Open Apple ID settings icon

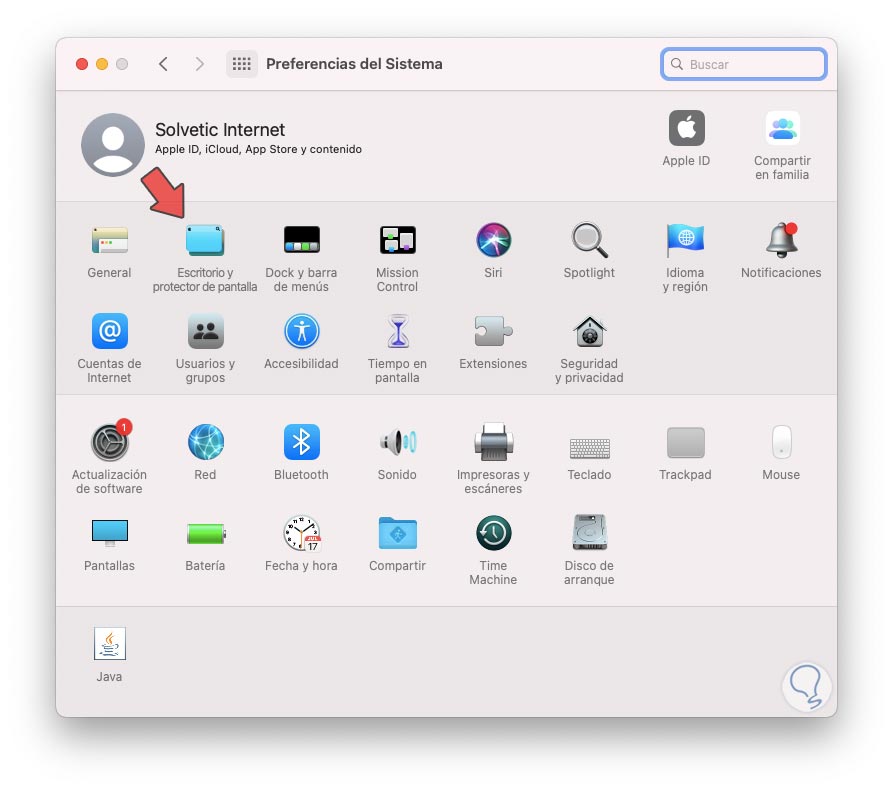(x=686, y=128)
